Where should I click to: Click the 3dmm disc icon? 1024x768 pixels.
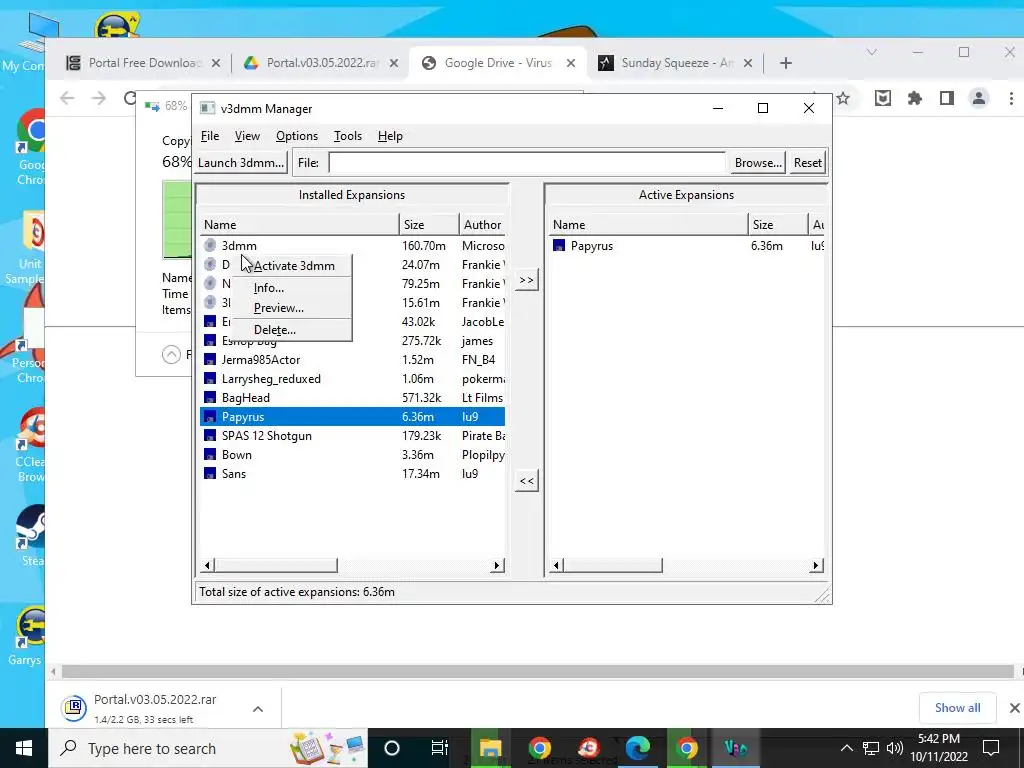[210, 246]
